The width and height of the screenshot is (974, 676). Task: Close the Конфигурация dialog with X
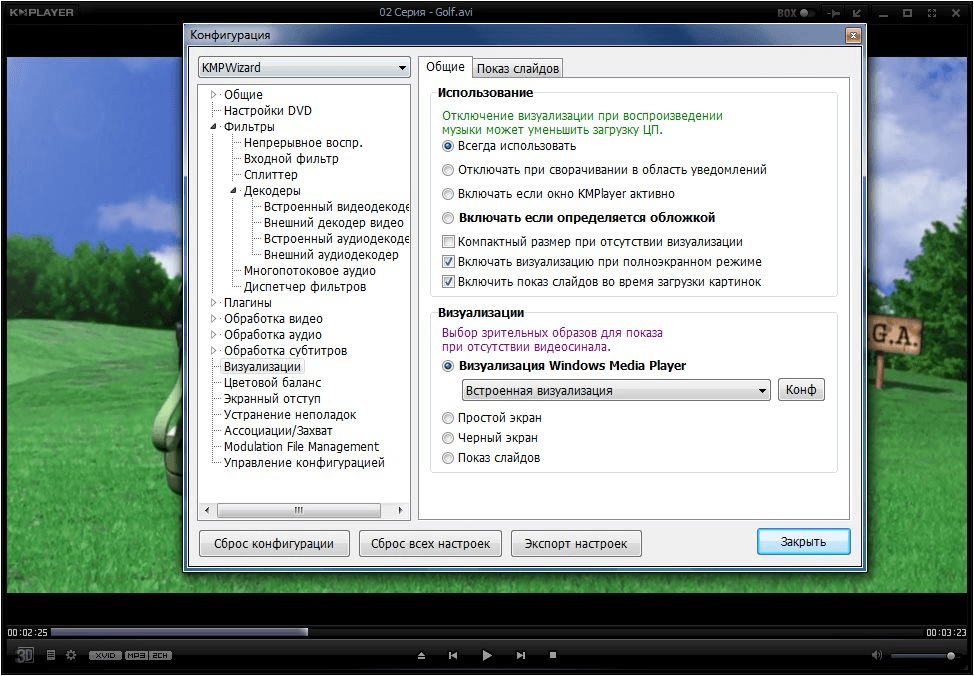[x=853, y=35]
